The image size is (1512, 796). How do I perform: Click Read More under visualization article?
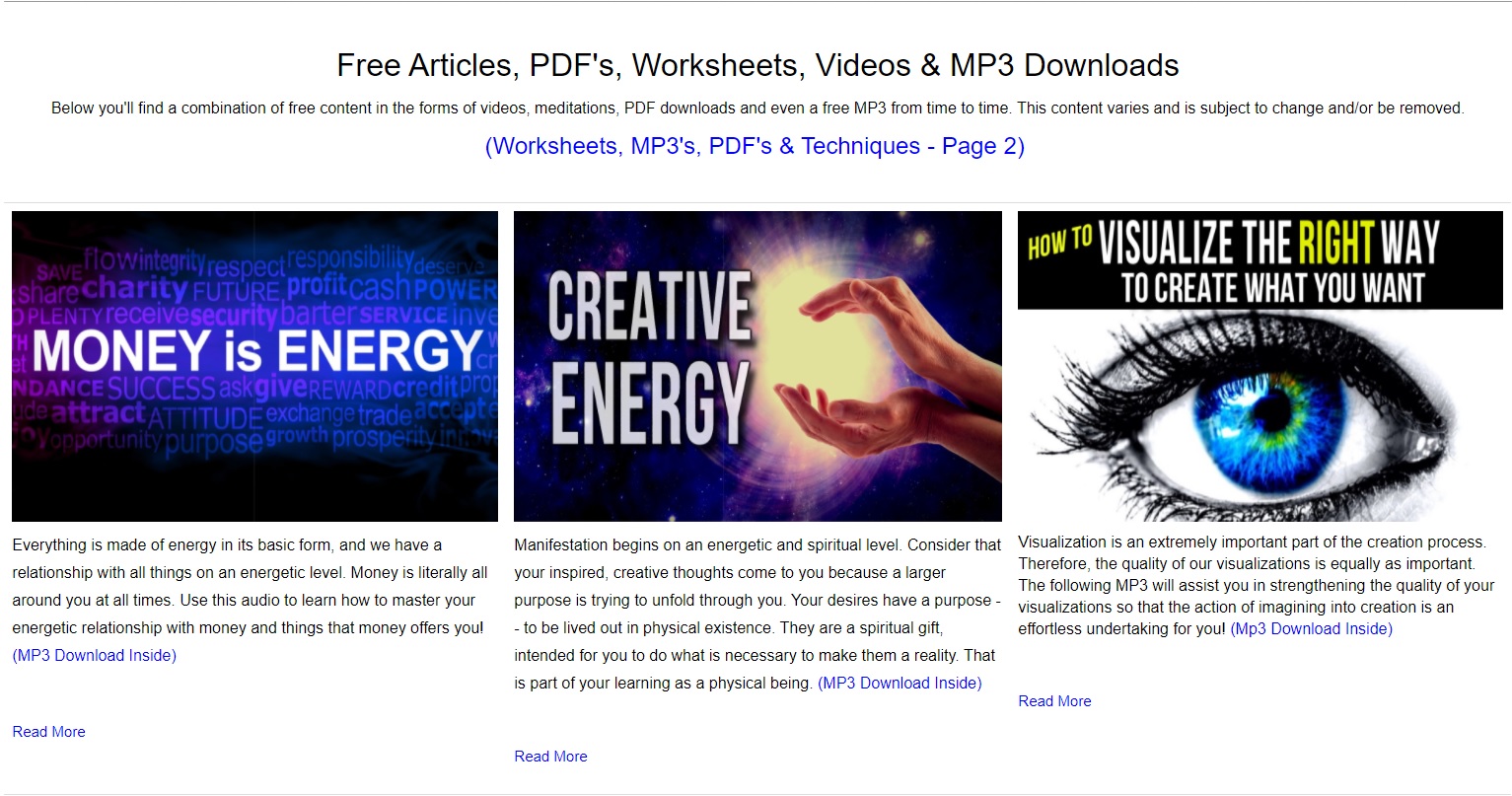[1054, 701]
